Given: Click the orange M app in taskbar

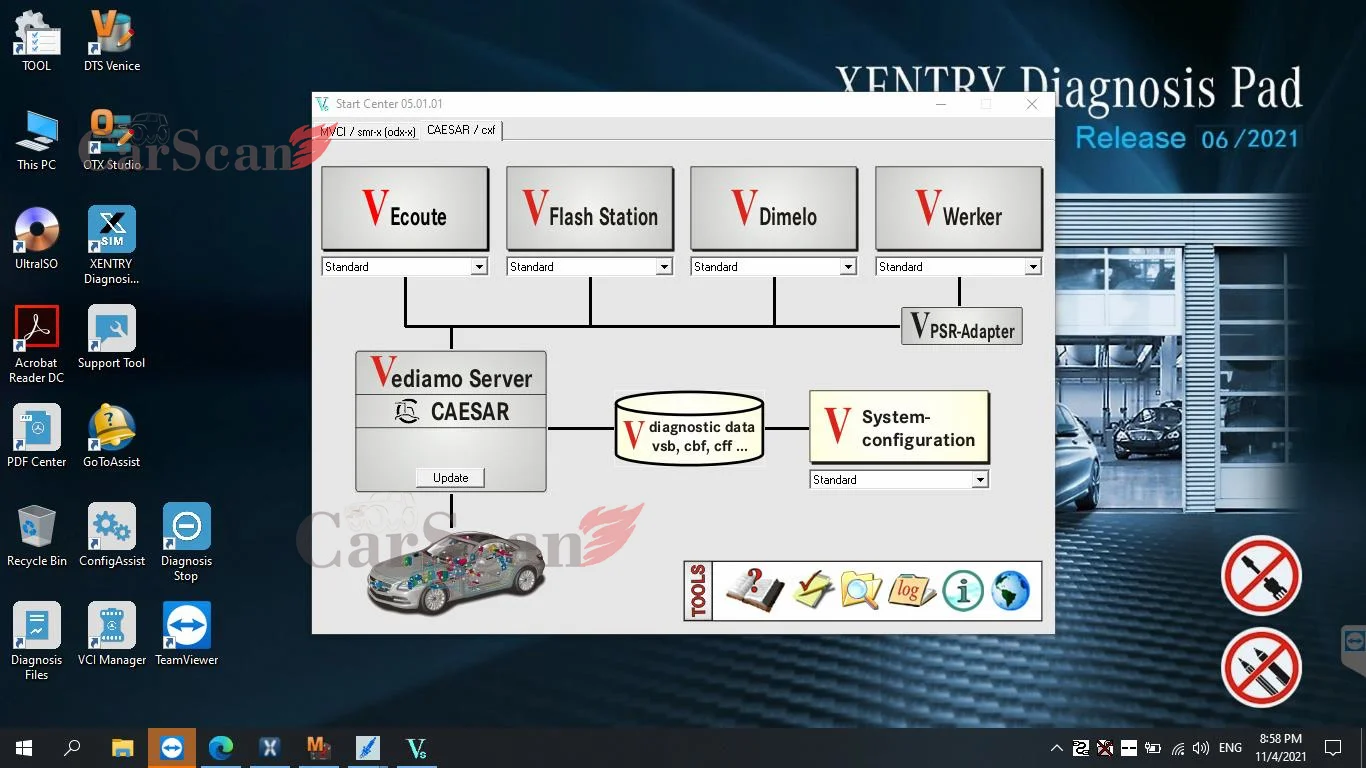Looking at the screenshot, I should (319, 748).
